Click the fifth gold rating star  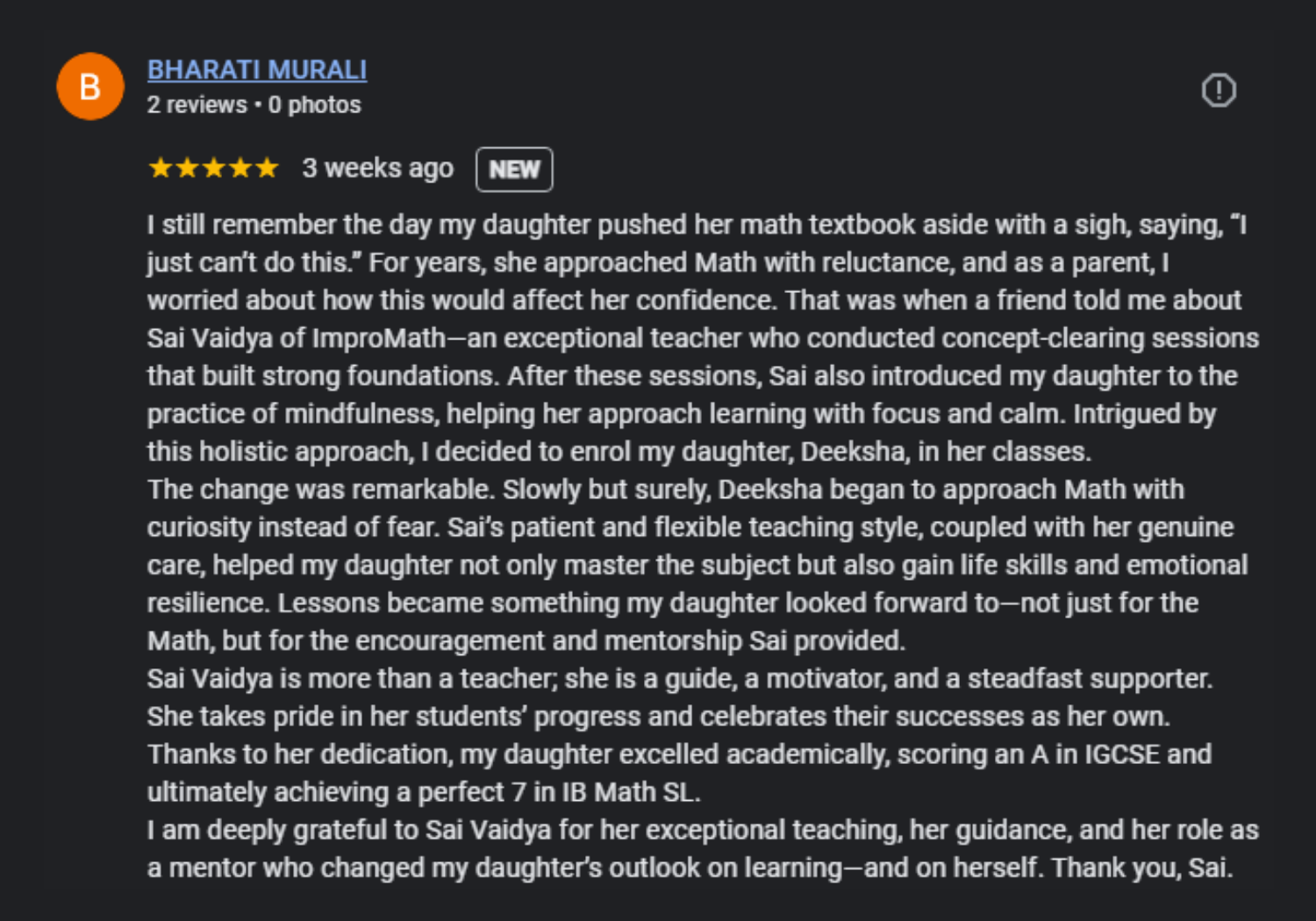click(267, 168)
